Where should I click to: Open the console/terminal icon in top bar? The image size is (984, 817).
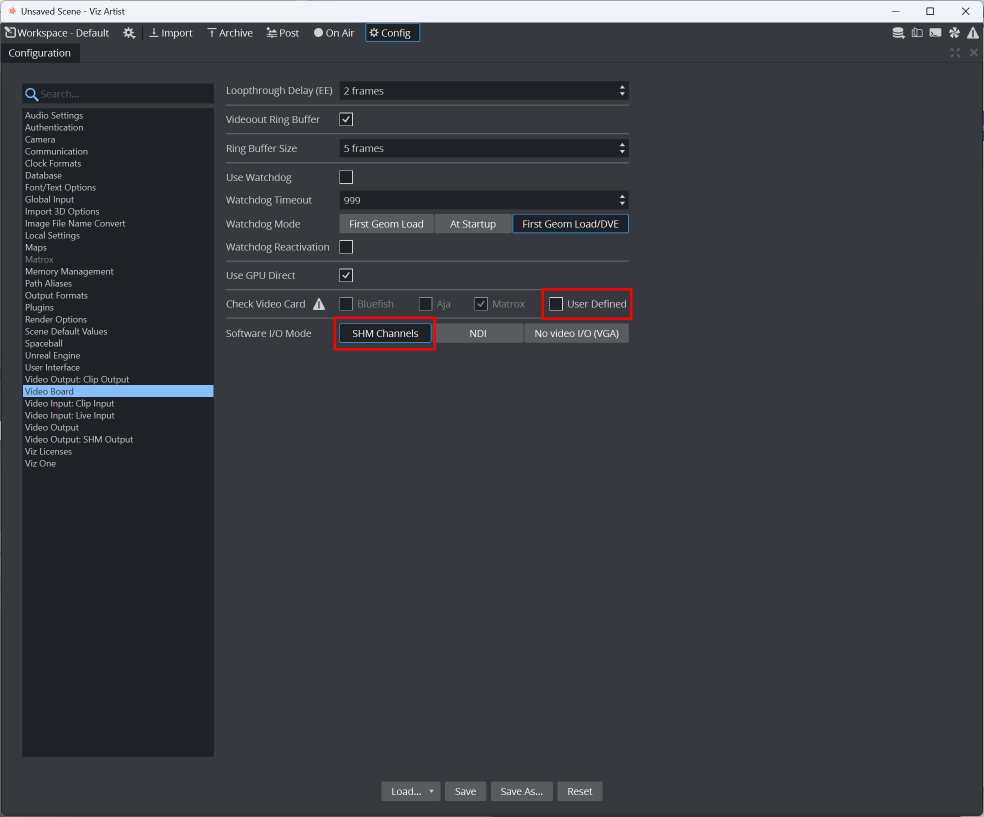pos(935,33)
